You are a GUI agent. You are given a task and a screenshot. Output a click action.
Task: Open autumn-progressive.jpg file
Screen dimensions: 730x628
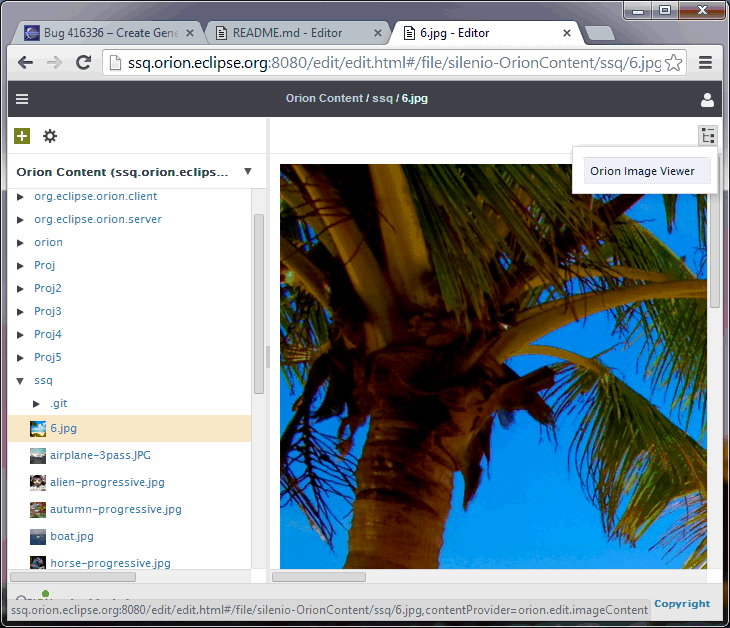tap(116, 509)
